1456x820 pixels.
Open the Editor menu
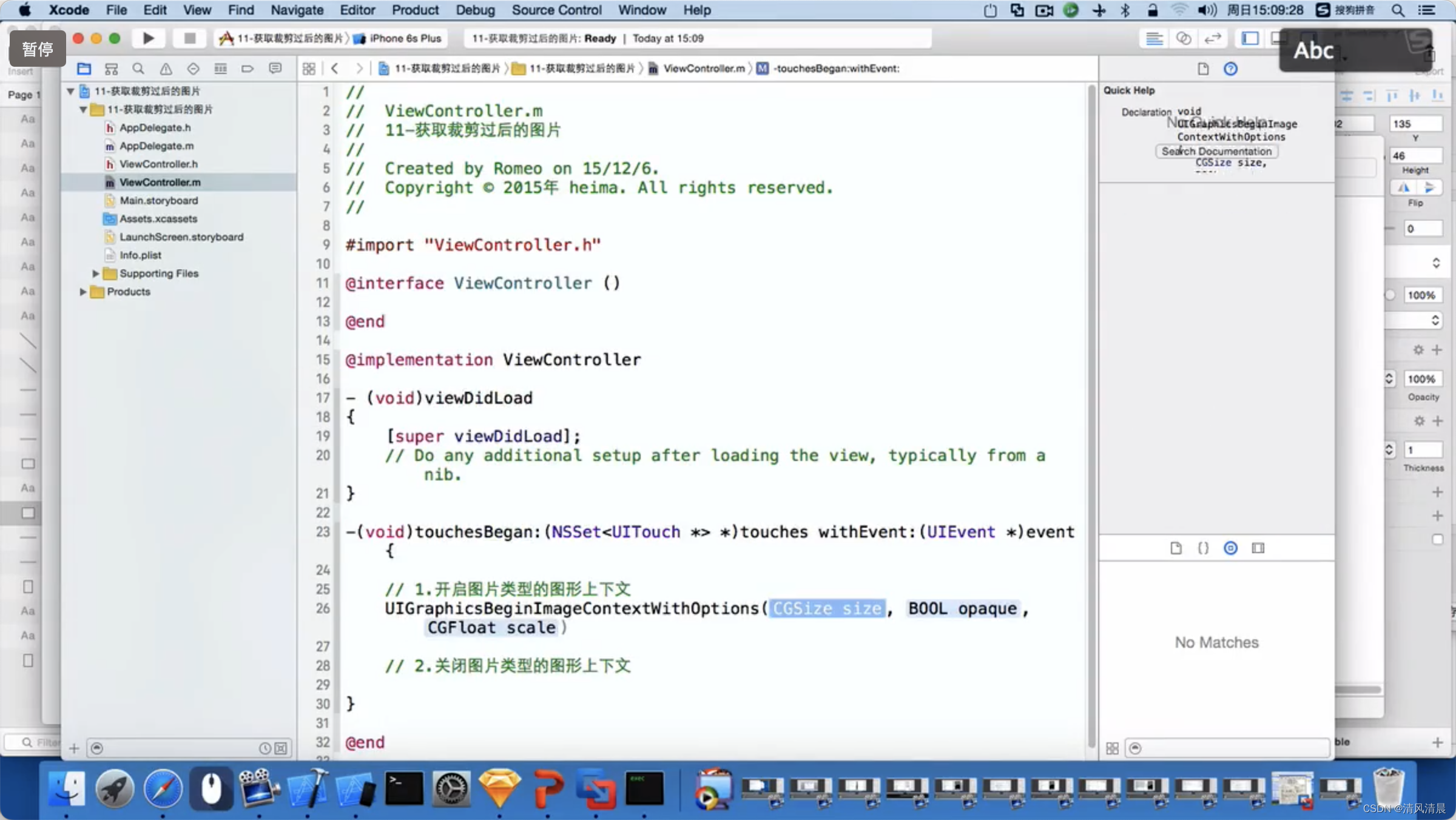pos(357,10)
